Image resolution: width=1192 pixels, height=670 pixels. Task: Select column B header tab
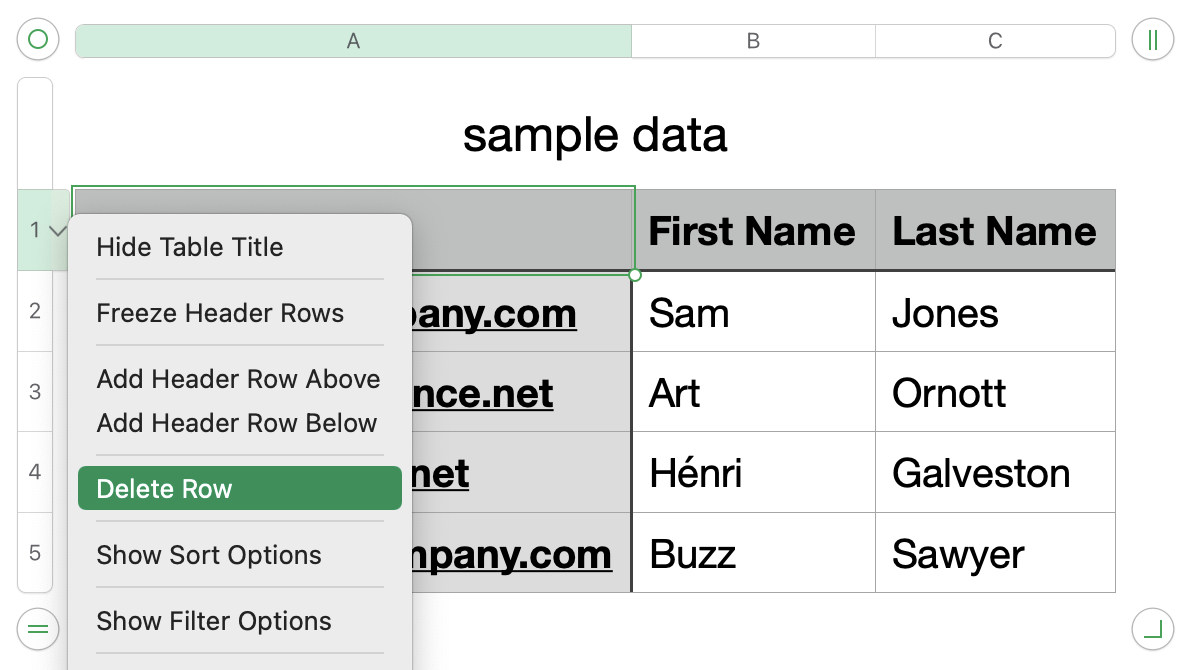(753, 41)
